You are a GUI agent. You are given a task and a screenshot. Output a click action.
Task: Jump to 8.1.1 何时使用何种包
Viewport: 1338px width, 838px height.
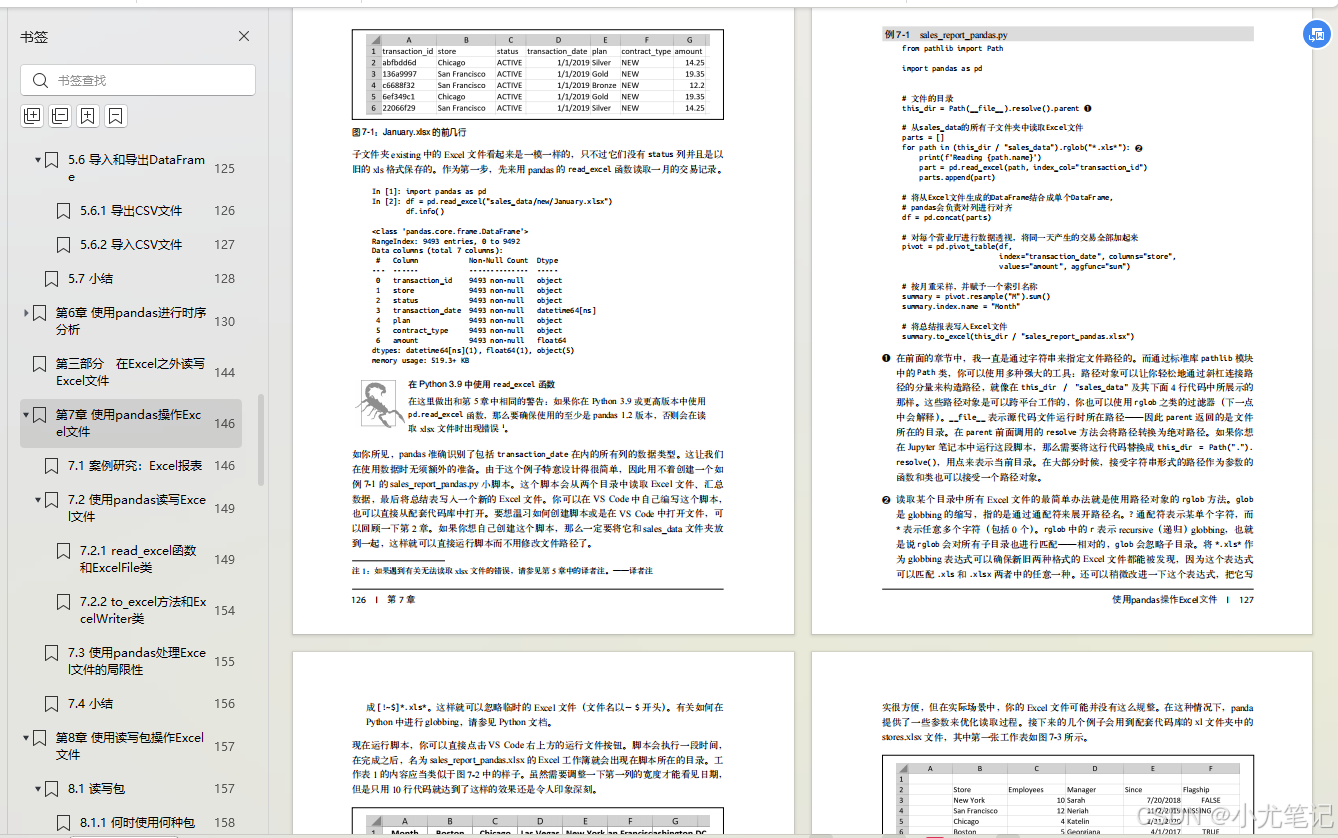138,823
